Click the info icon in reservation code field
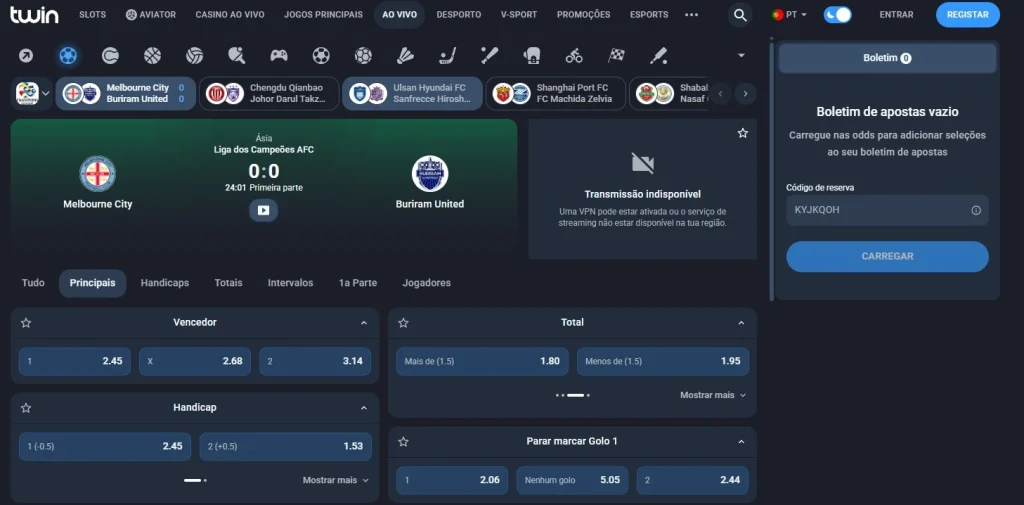 [976, 210]
